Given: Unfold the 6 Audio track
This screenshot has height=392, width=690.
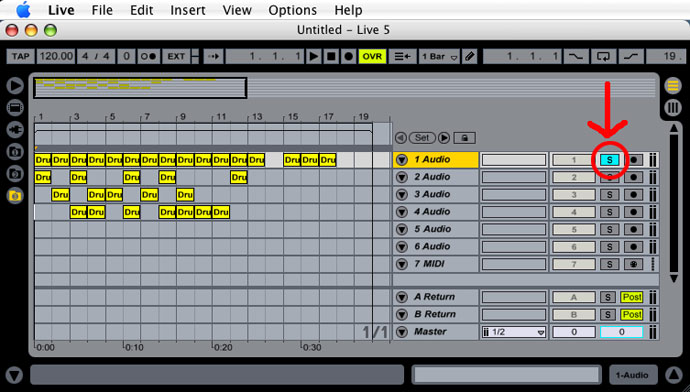Looking at the screenshot, I should (402, 247).
